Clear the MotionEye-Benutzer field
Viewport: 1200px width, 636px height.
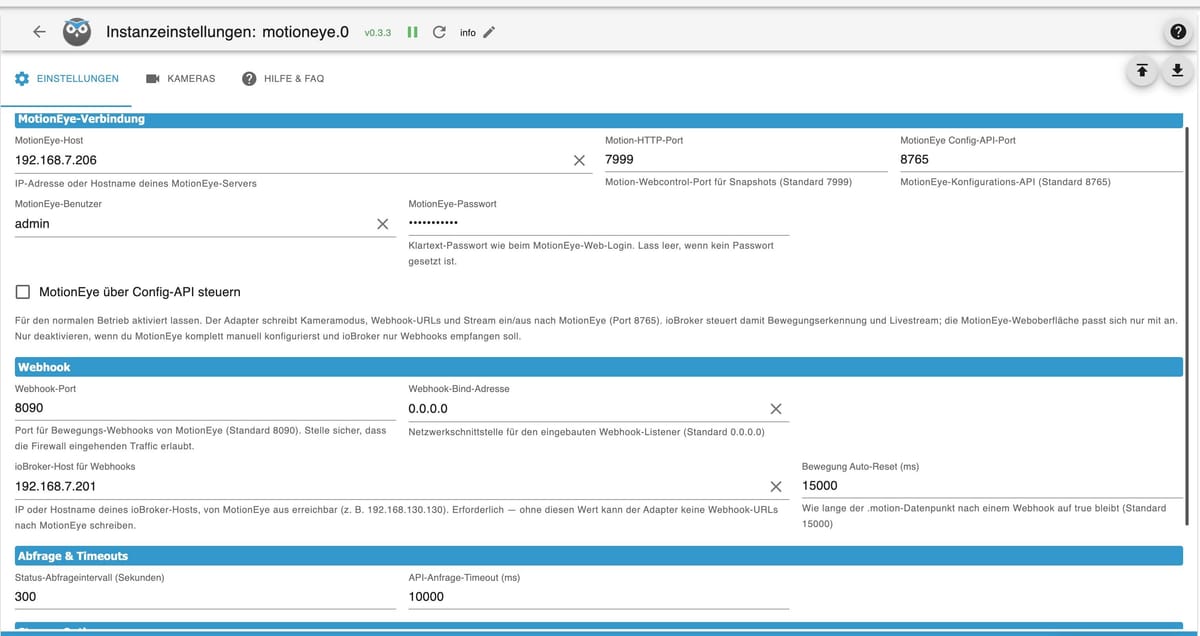(382, 224)
